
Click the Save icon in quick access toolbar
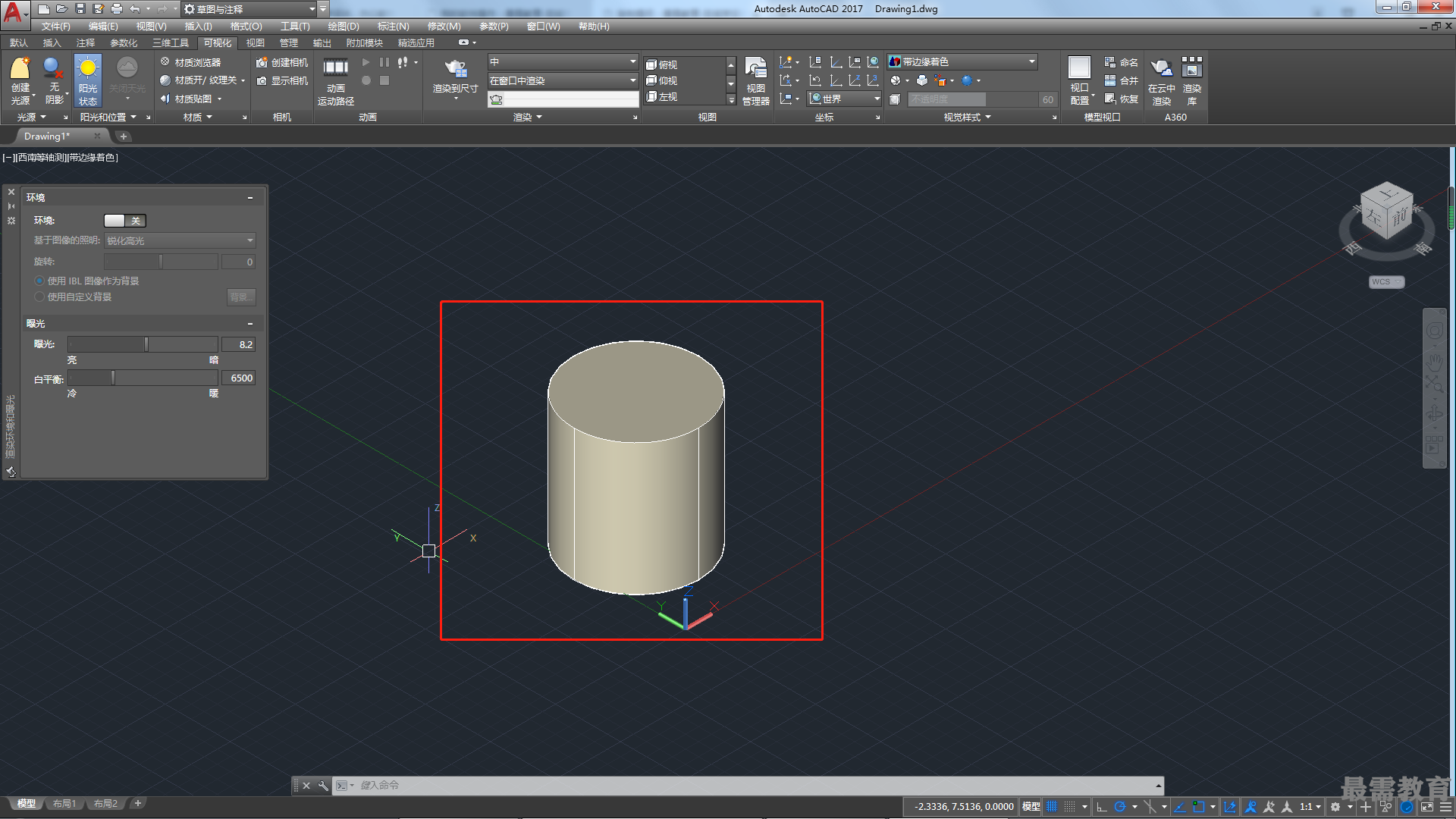click(x=80, y=9)
